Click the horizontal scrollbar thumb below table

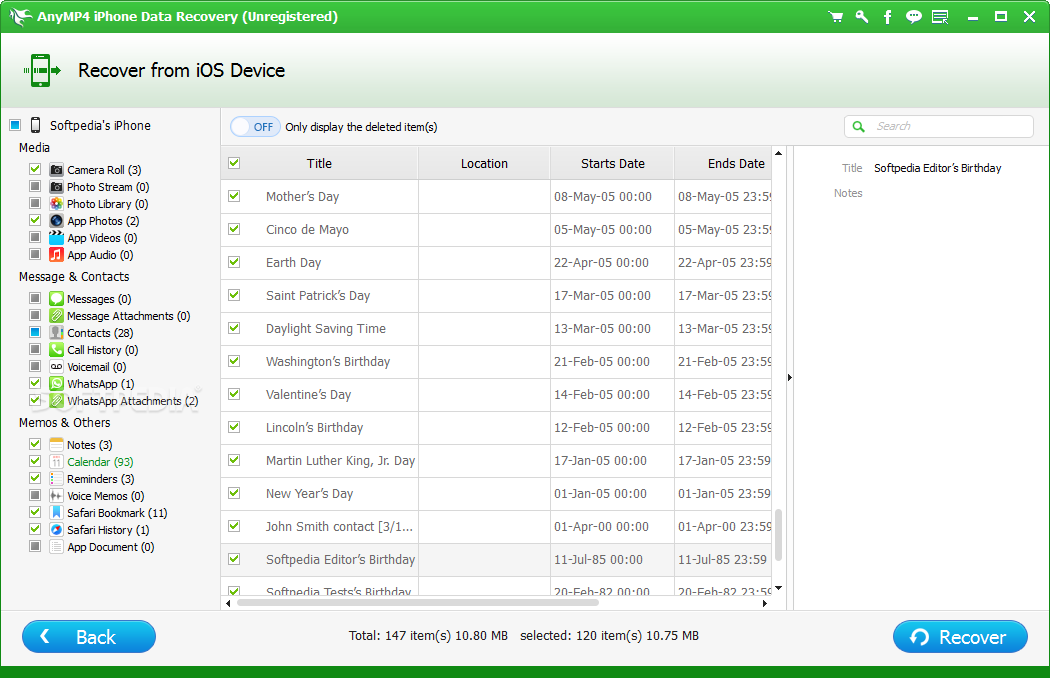[x=418, y=603]
